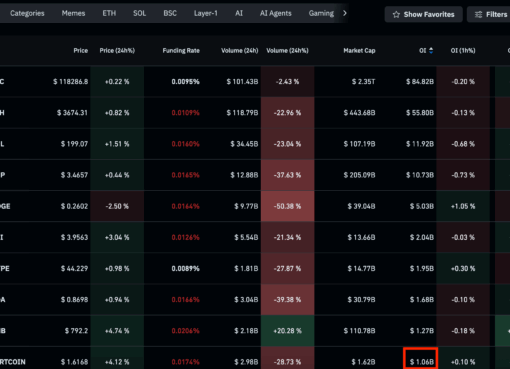Viewport: 510px width, 369px height.
Task: Click the $ 792.2 price cell
Action: coord(76,331)
